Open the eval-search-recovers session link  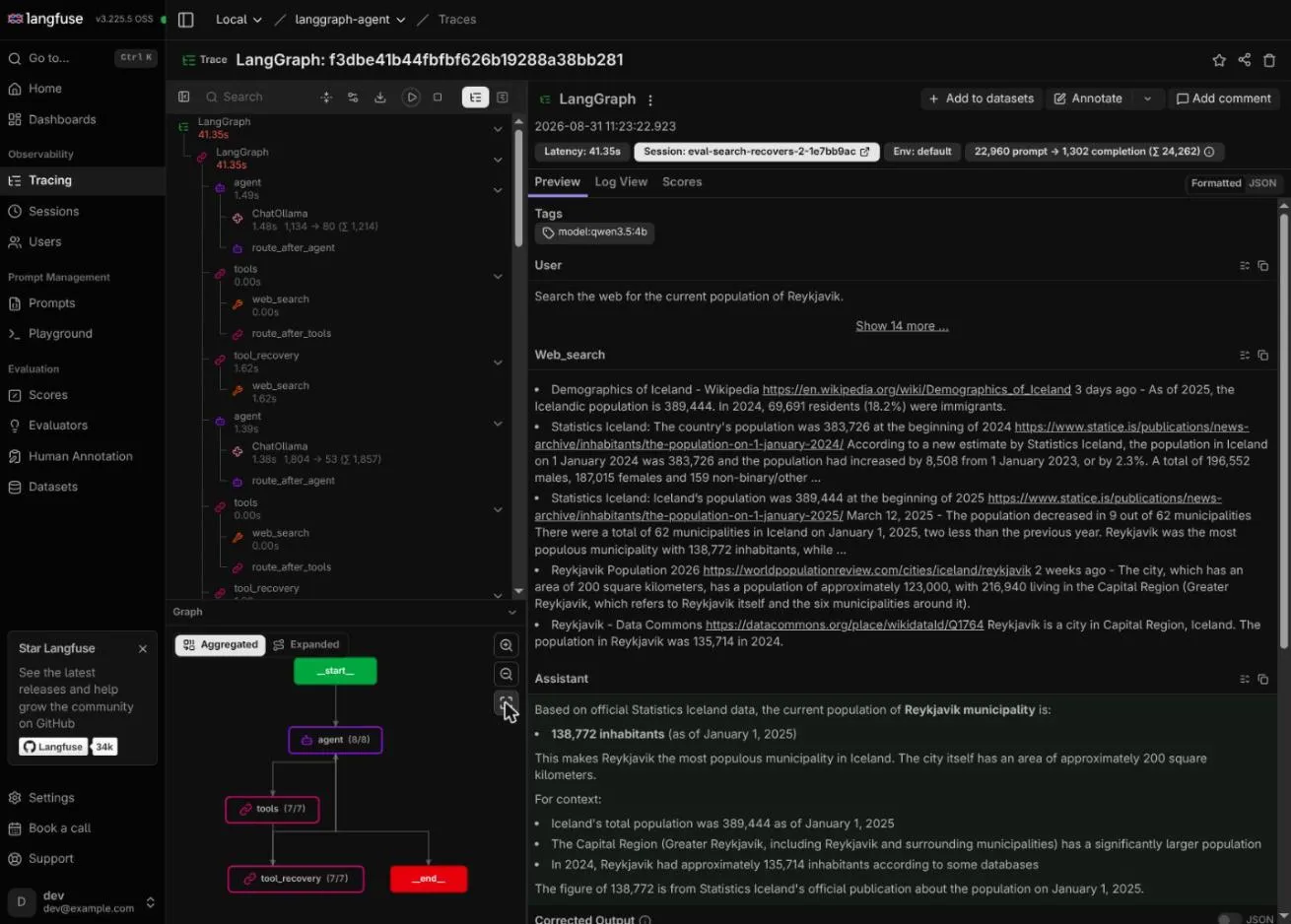pos(757,152)
